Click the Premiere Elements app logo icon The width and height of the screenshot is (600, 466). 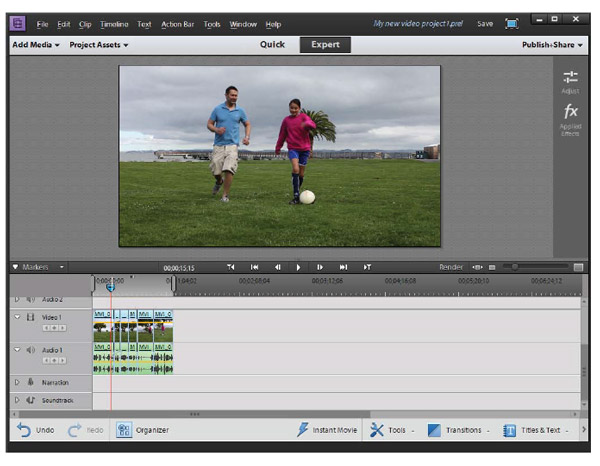(17, 24)
